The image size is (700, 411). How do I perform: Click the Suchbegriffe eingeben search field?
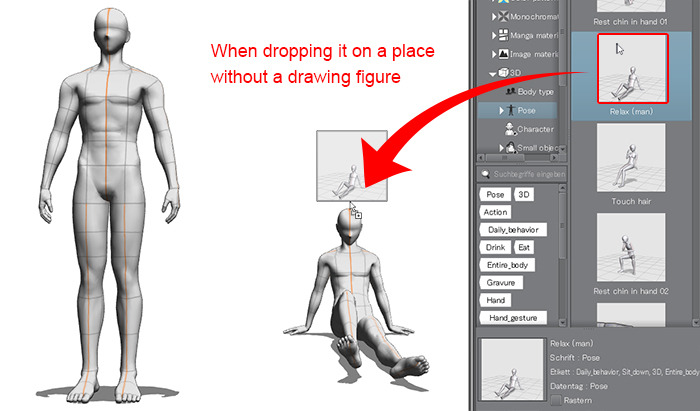point(522,174)
